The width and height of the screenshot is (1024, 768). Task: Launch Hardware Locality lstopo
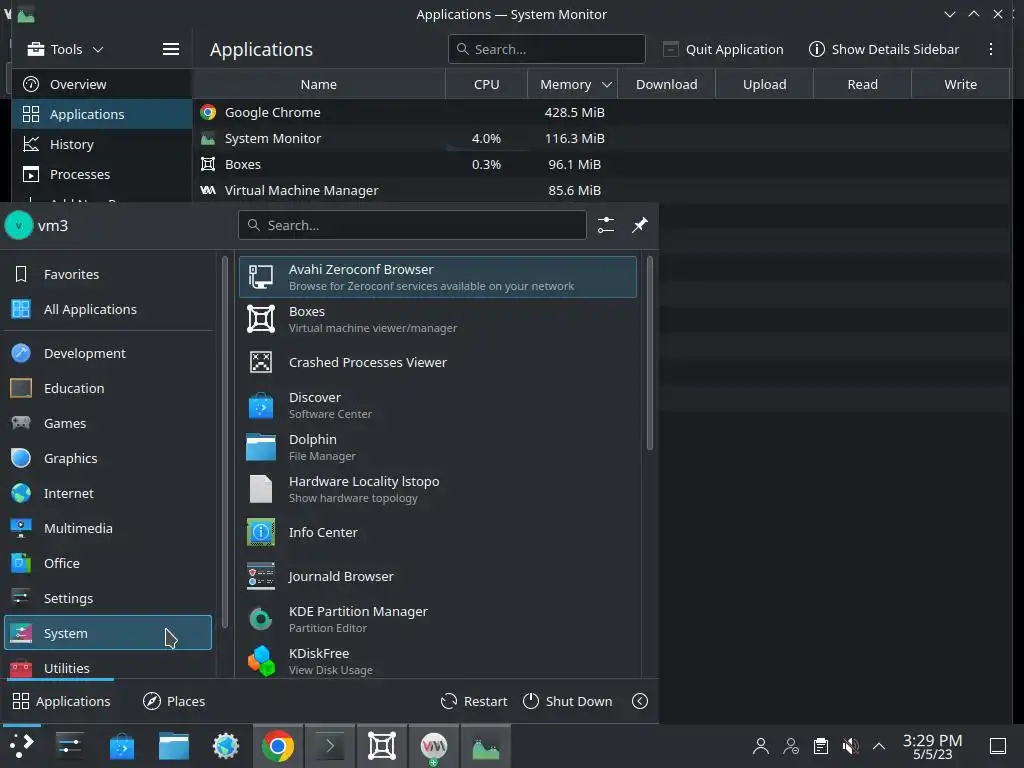pyautogui.click(x=438, y=489)
